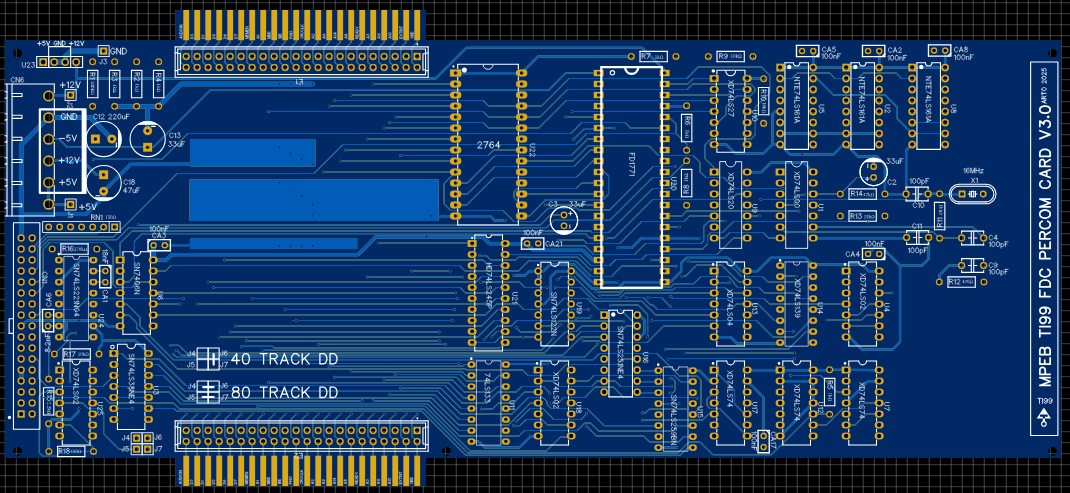This screenshot has height=493, width=1070.
Task: Click the 2764 EPROM chip
Action: point(487,146)
